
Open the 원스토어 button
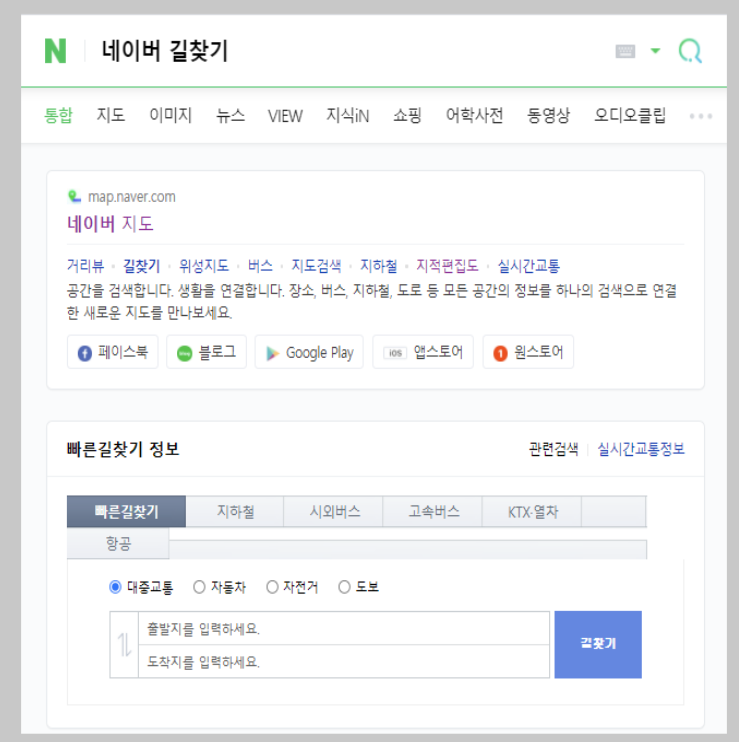pyautogui.click(x=528, y=352)
